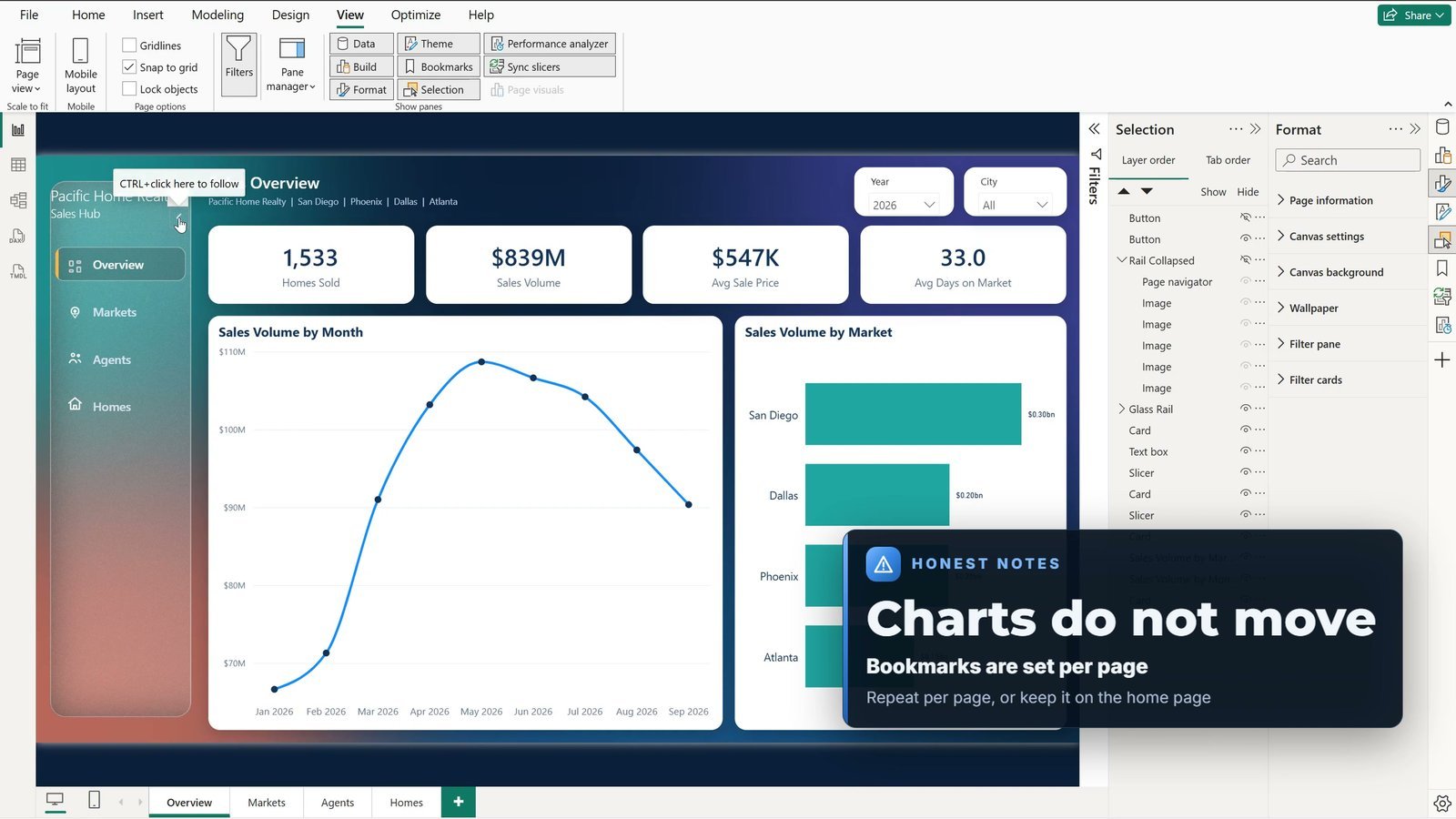
Task: Open the Year slicer dropdown
Action: point(904,205)
